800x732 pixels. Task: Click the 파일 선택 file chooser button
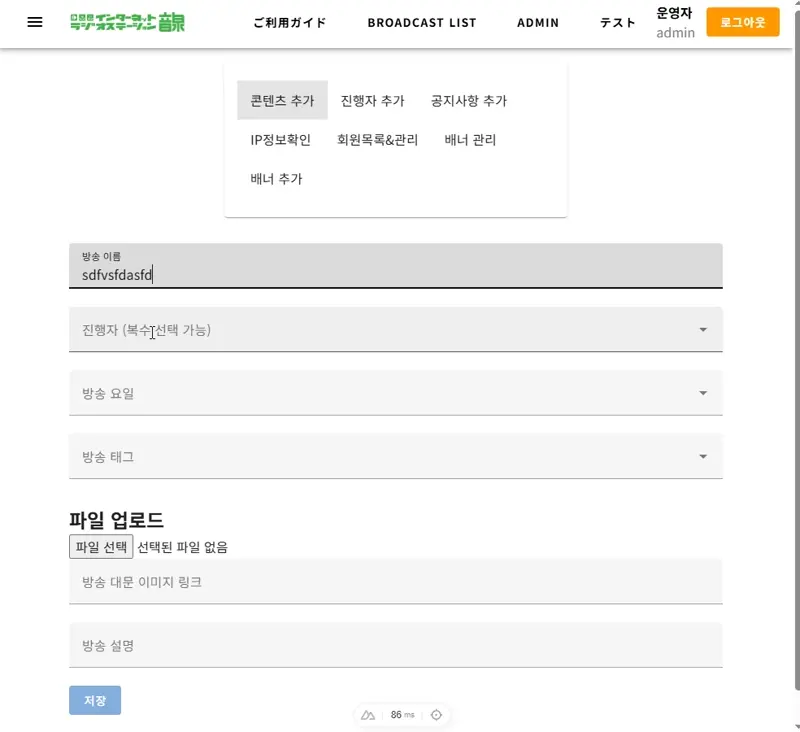101,547
